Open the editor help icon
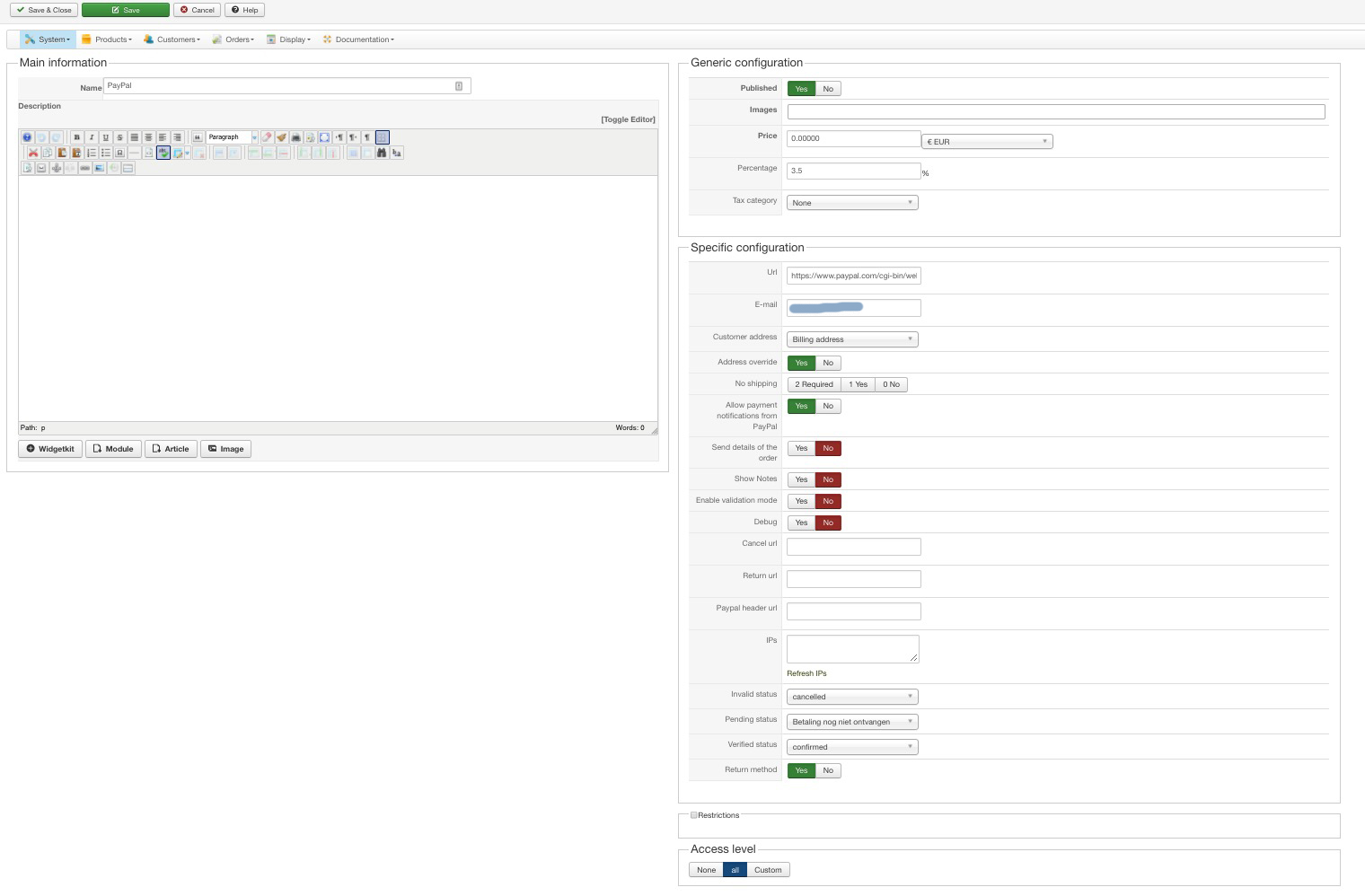 pos(27,137)
